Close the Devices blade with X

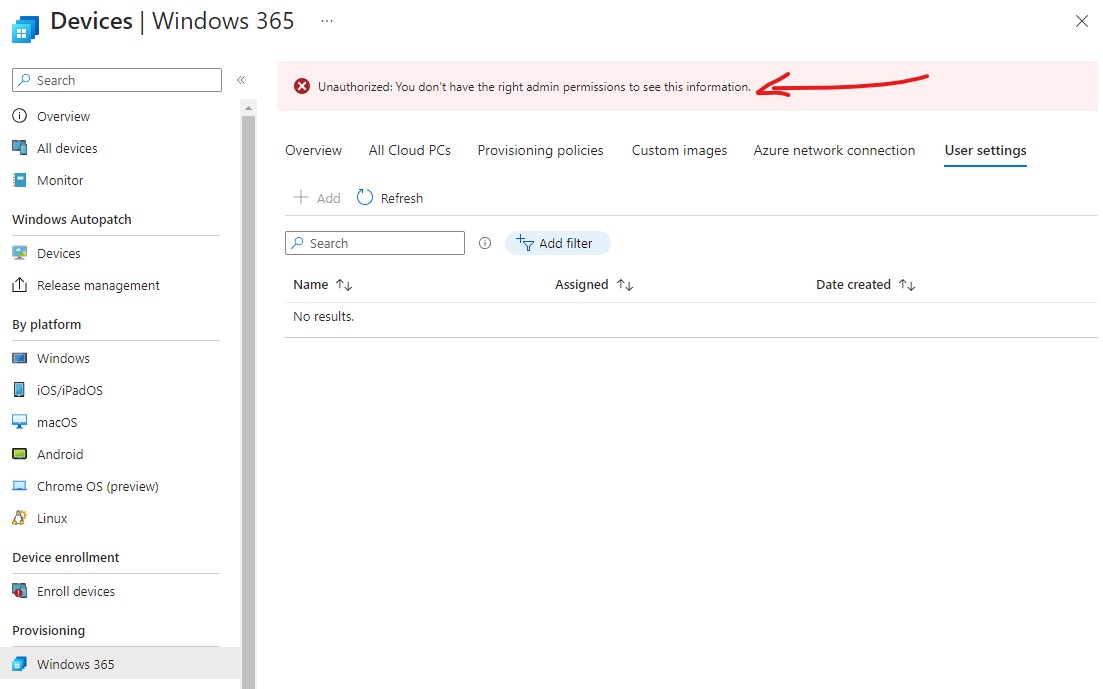tap(1082, 21)
